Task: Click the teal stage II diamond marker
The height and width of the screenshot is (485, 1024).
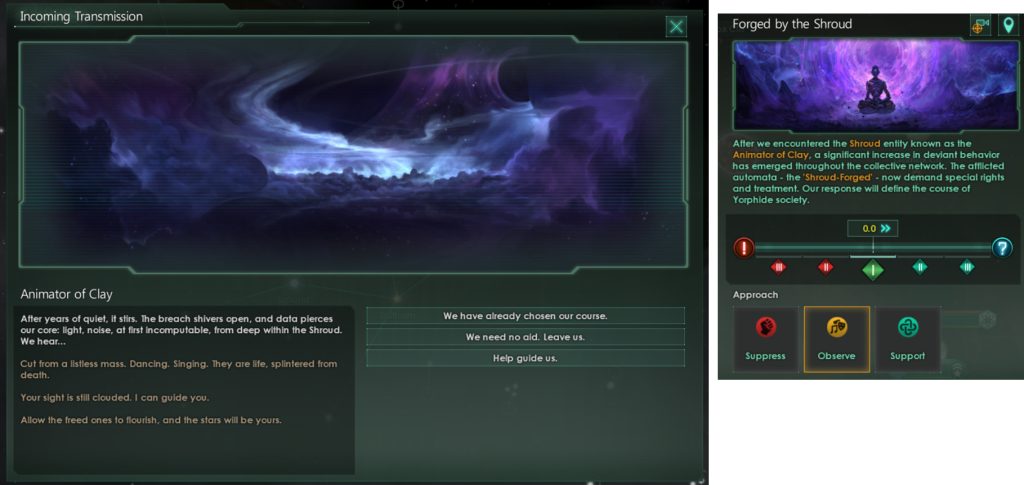Action: click(920, 267)
